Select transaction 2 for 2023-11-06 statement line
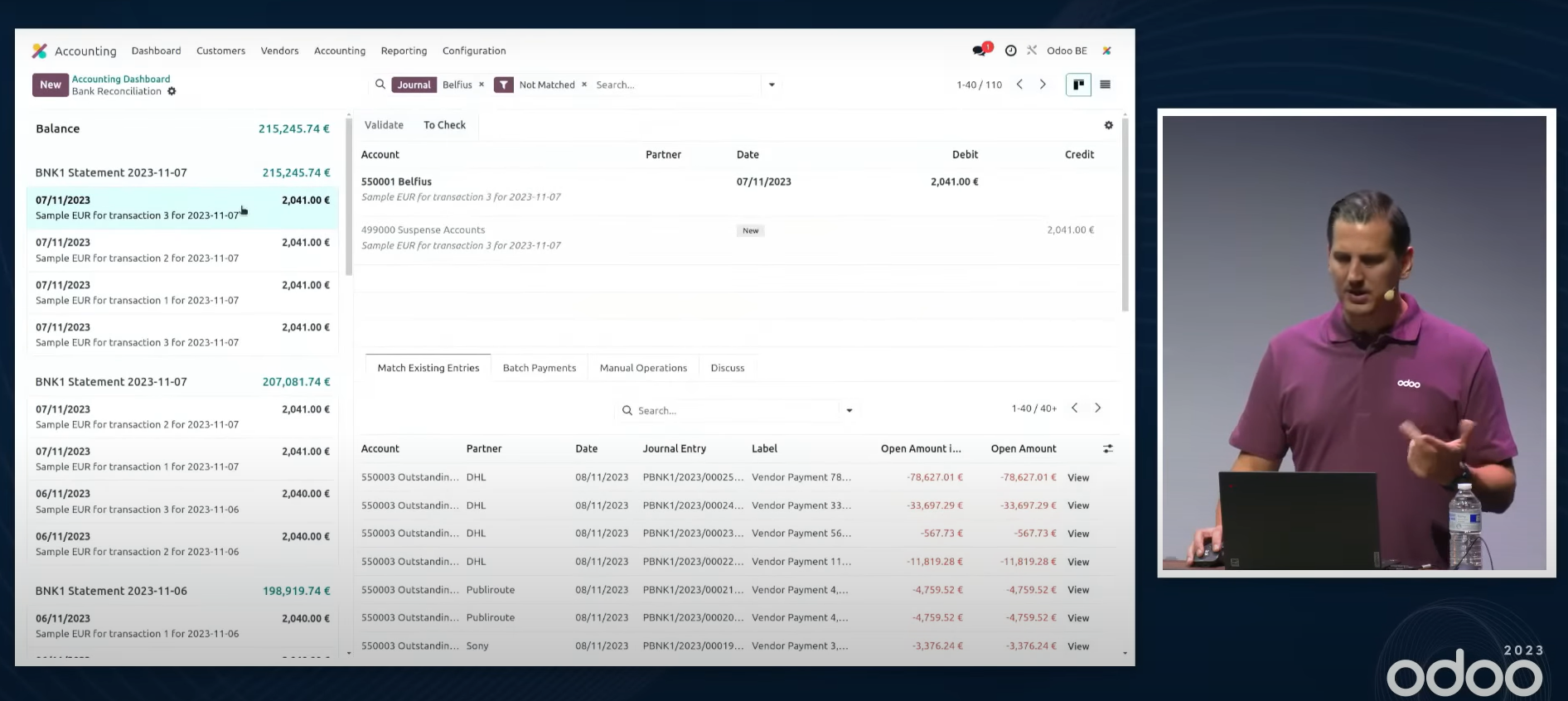The width and height of the screenshot is (1568, 701). pyautogui.click(x=182, y=544)
